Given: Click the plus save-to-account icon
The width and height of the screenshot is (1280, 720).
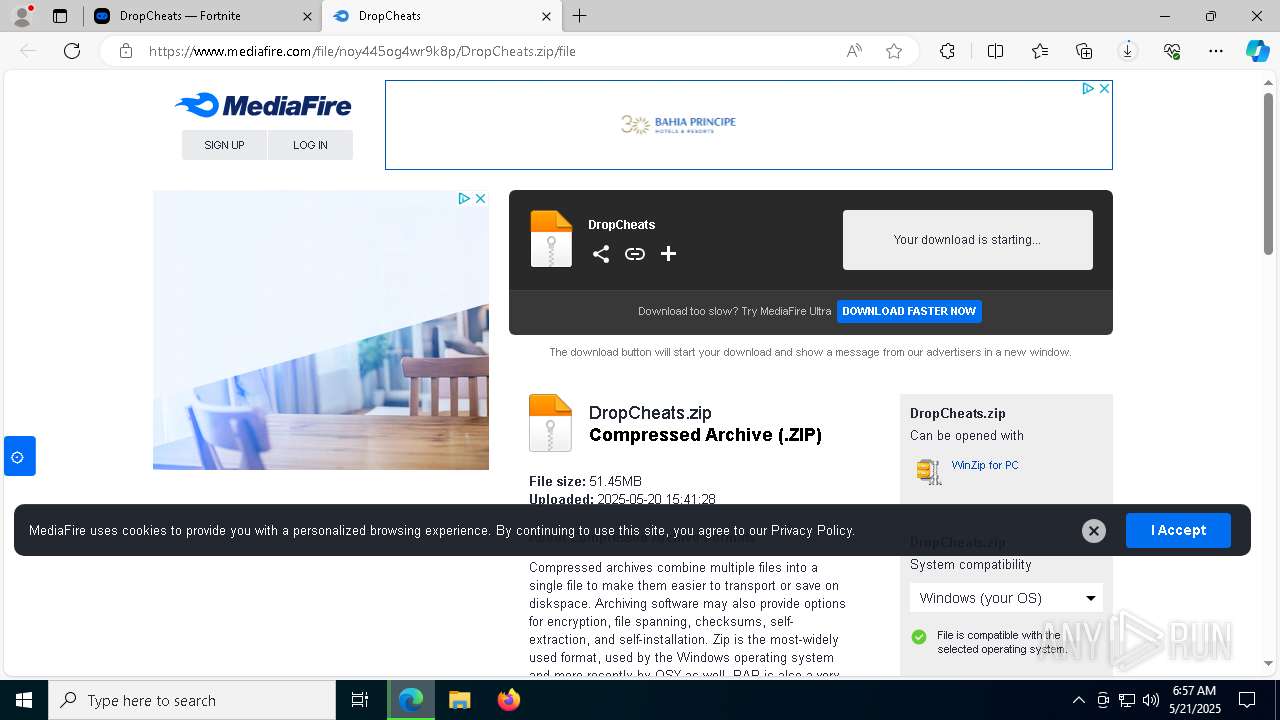Looking at the screenshot, I should (669, 254).
